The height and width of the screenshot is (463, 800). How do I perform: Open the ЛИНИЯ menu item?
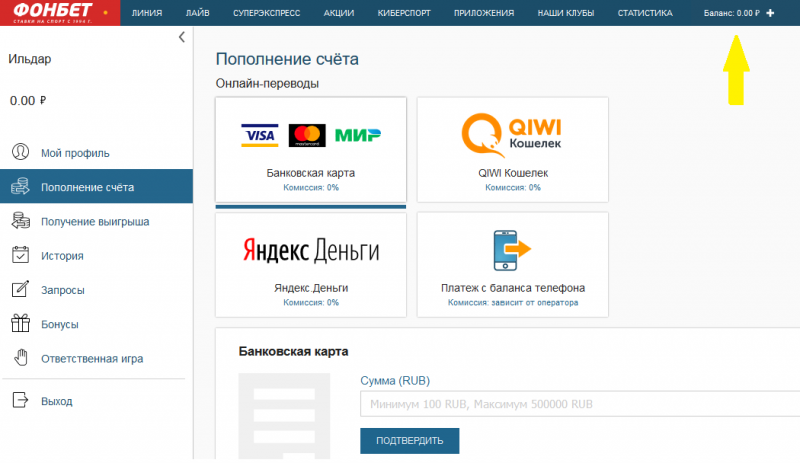147,13
